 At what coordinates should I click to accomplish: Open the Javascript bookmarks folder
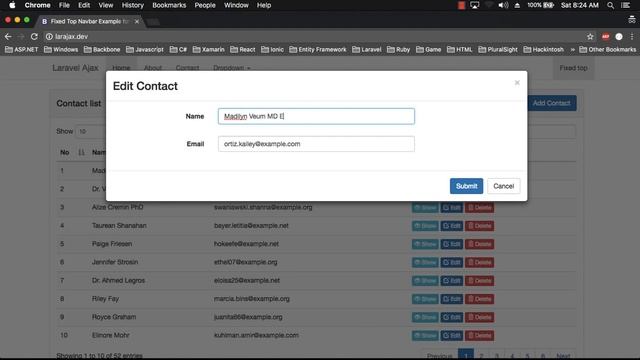click(145, 49)
